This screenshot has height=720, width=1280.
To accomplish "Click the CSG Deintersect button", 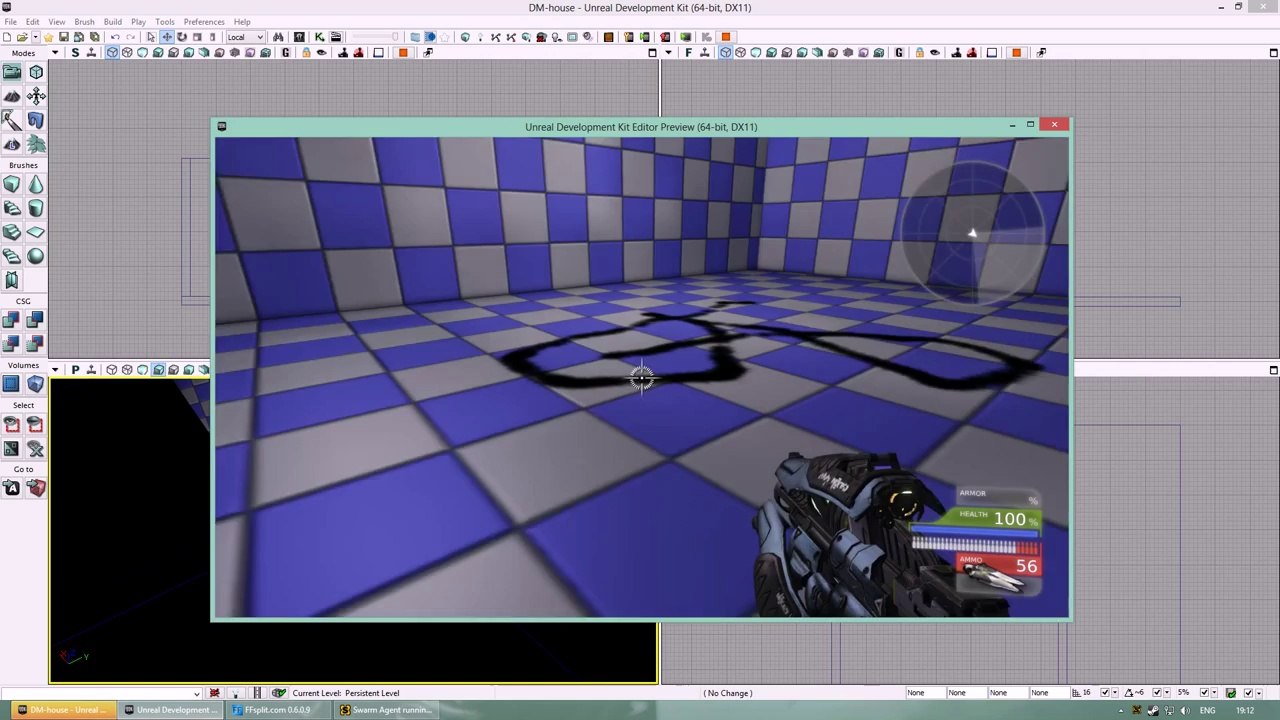I will click(36, 344).
